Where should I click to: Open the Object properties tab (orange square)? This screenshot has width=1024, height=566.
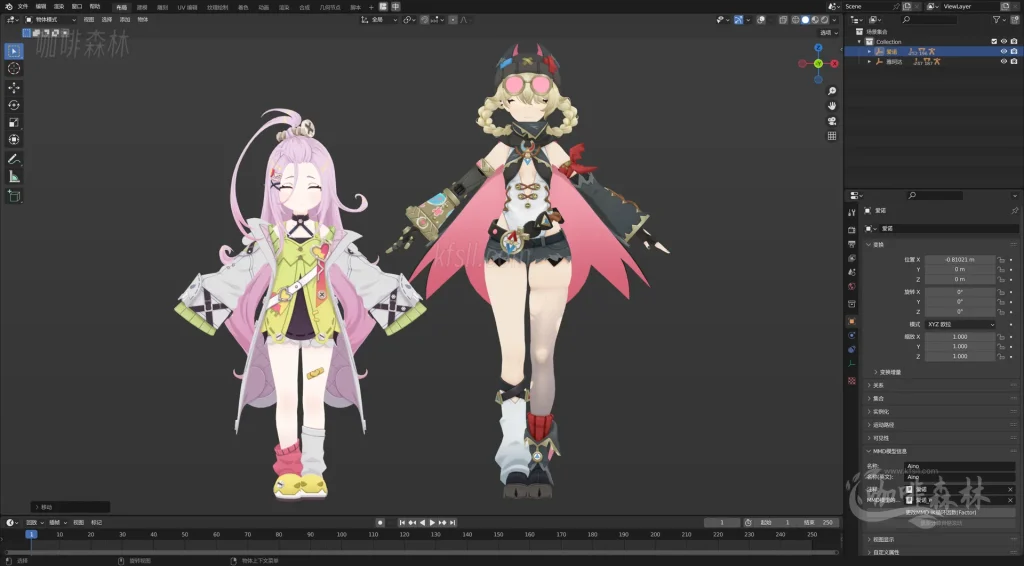[852, 321]
